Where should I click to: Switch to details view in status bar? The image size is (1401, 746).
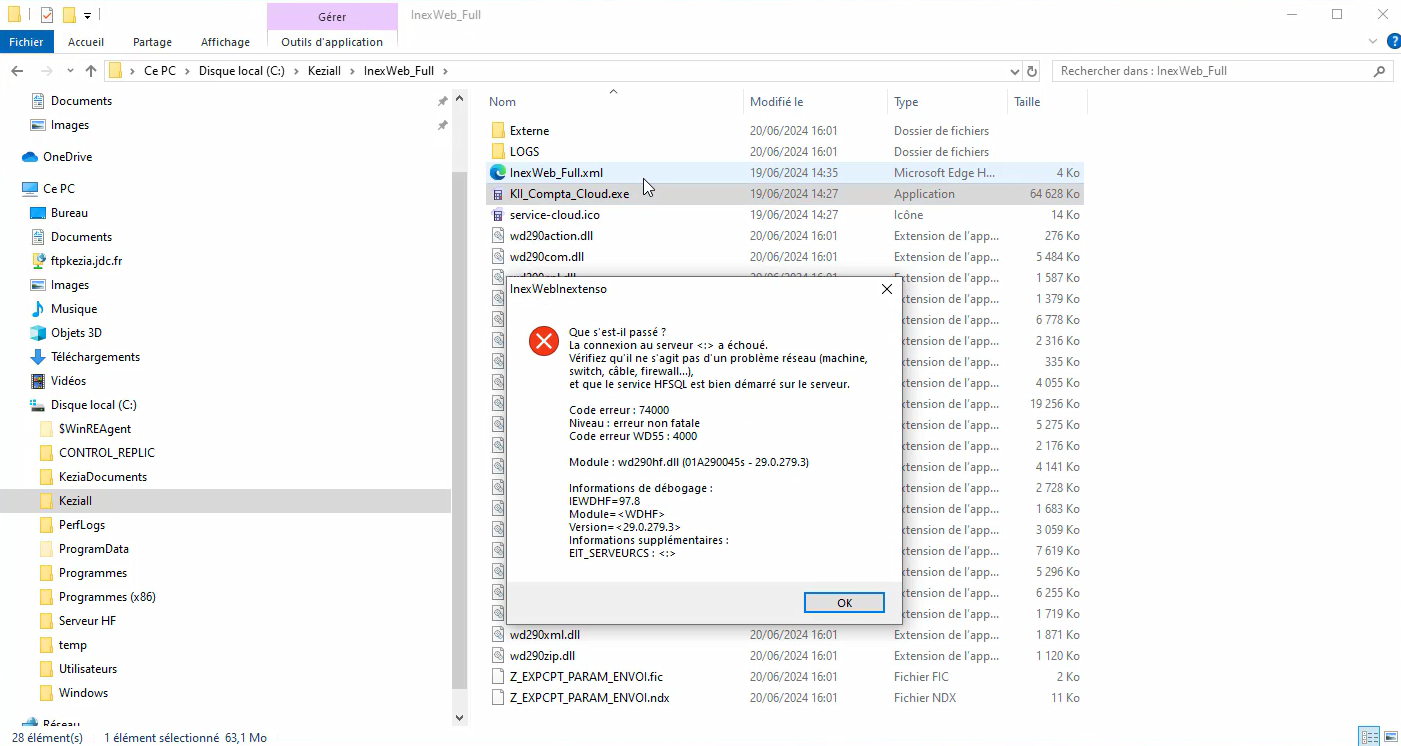pos(1368,737)
